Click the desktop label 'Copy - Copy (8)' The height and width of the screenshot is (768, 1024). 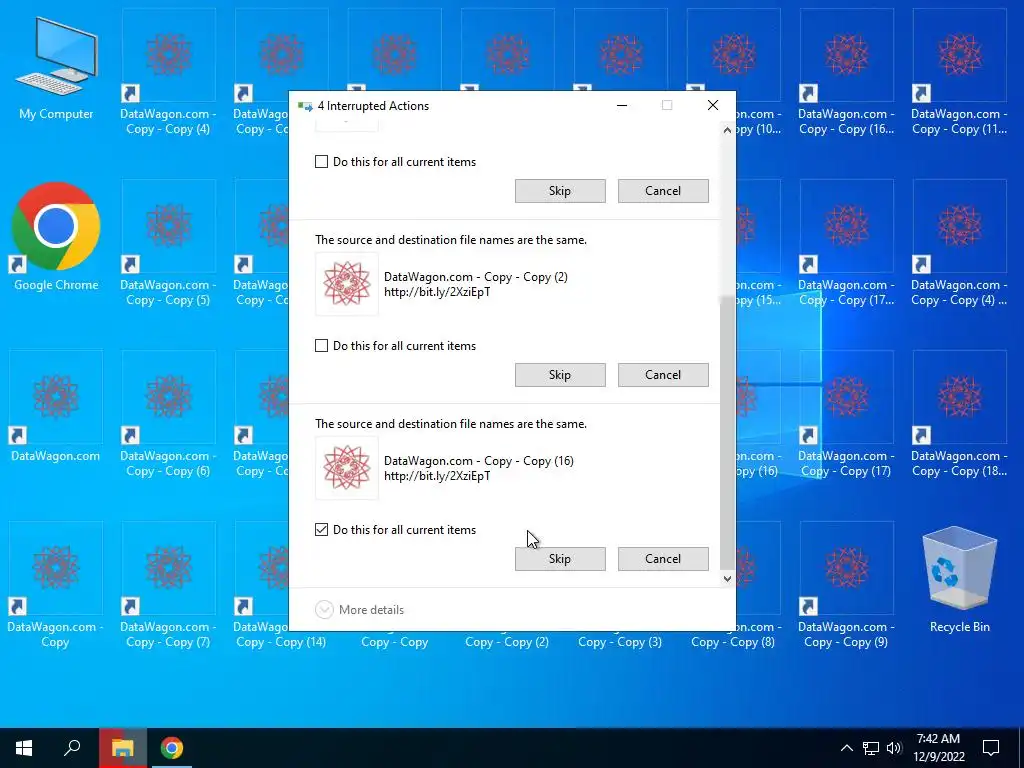tap(733, 642)
